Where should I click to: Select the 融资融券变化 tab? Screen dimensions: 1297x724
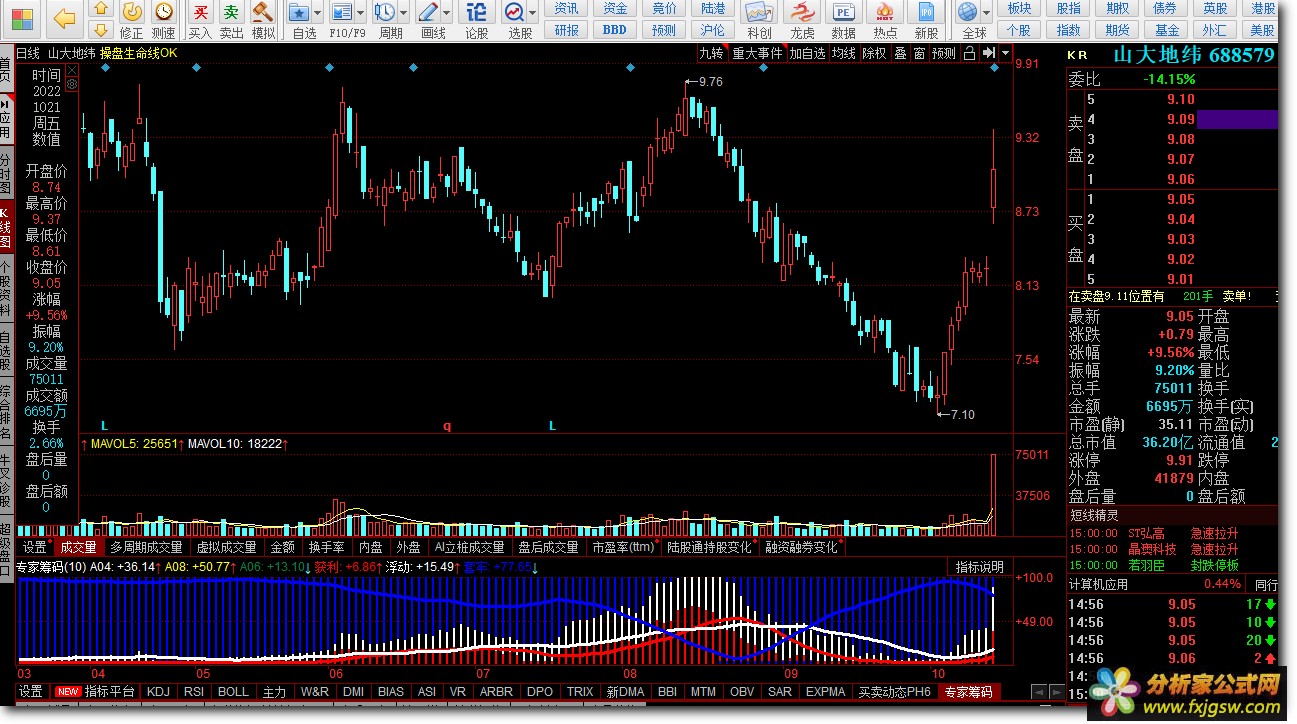click(802, 547)
